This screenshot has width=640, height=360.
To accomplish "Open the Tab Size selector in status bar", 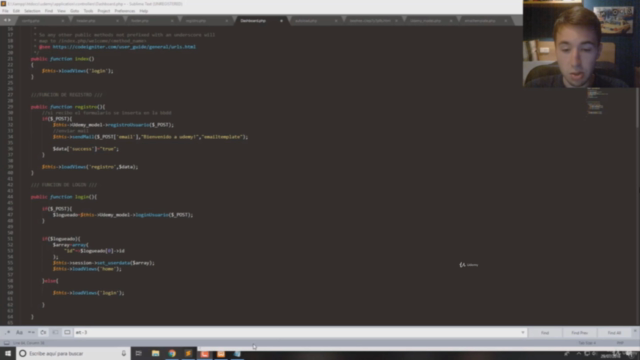I will click(587, 343).
